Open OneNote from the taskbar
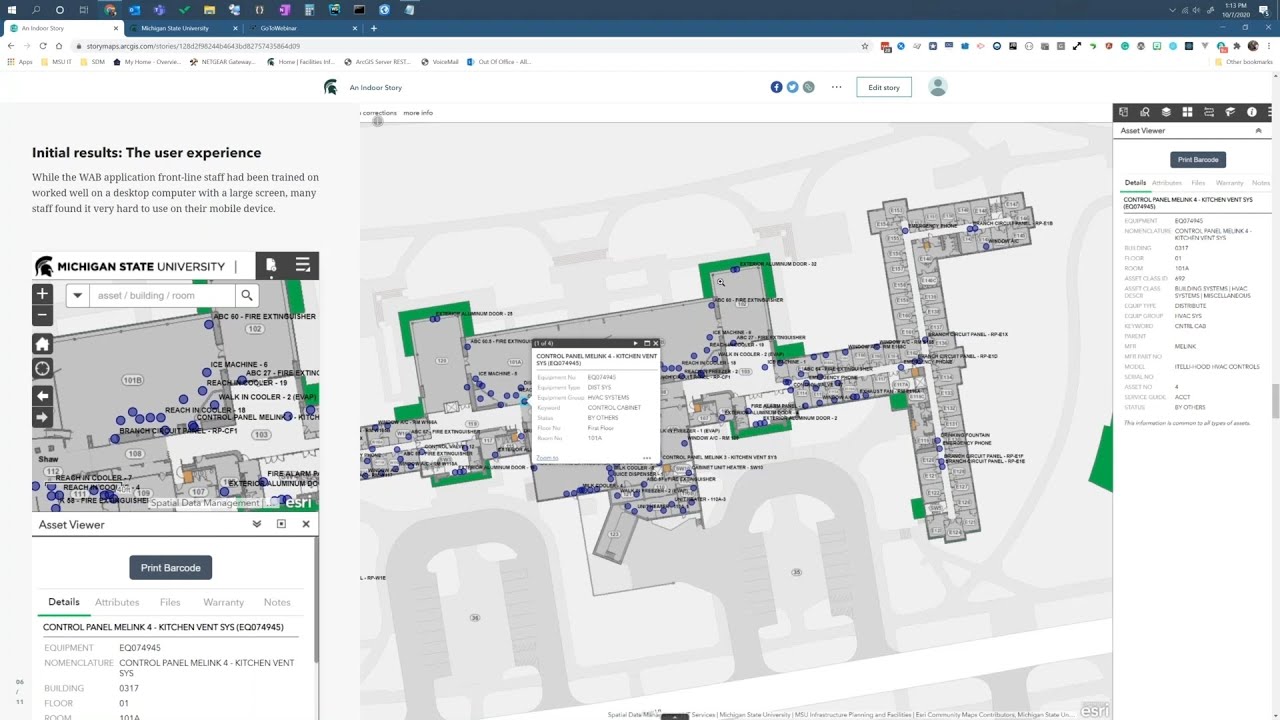The image size is (1280, 720). tap(284, 10)
